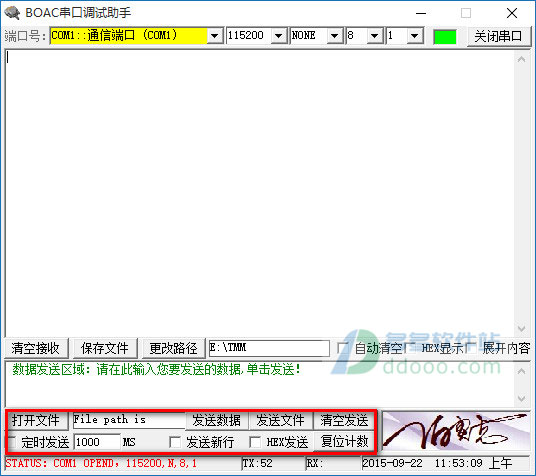Click the 发送数据 button

pyautogui.click(x=216, y=420)
